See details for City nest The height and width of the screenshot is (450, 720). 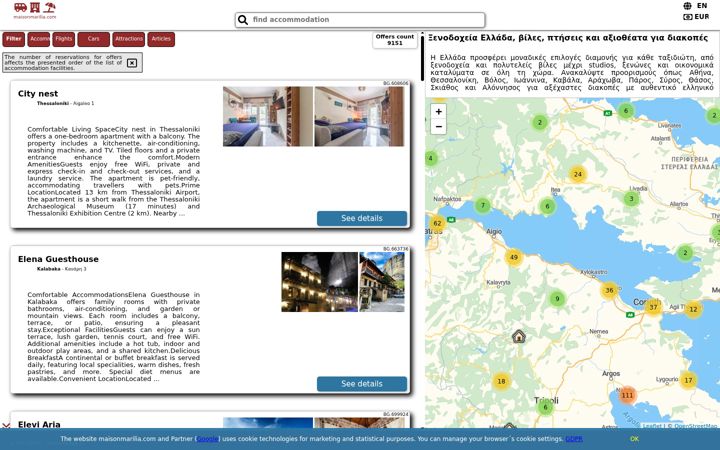coord(362,219)
